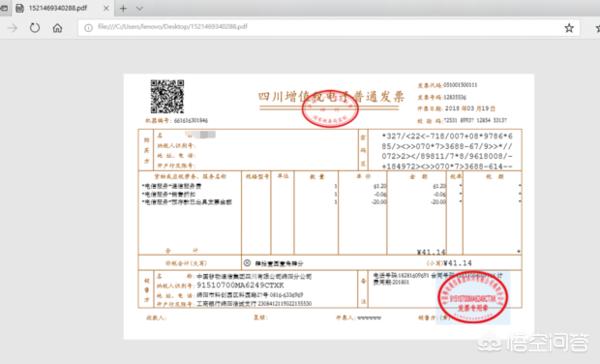The height and width of the screenshot is (364, 600).
Task: Click the browser refresh icon
Action: click(35, 28)
